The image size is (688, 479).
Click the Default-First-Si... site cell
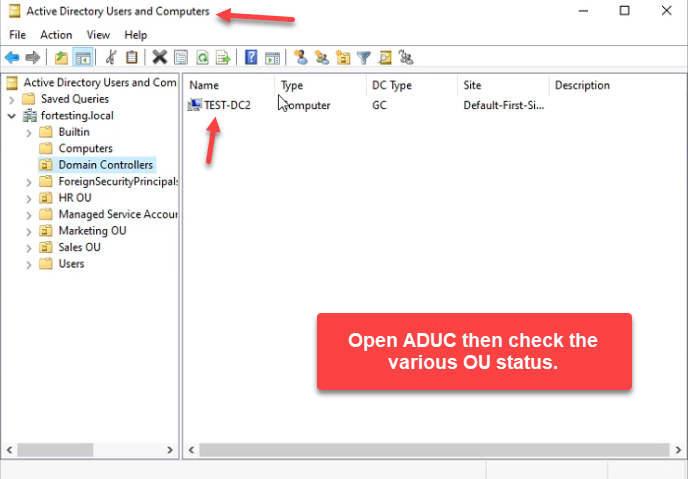[504, 105]
